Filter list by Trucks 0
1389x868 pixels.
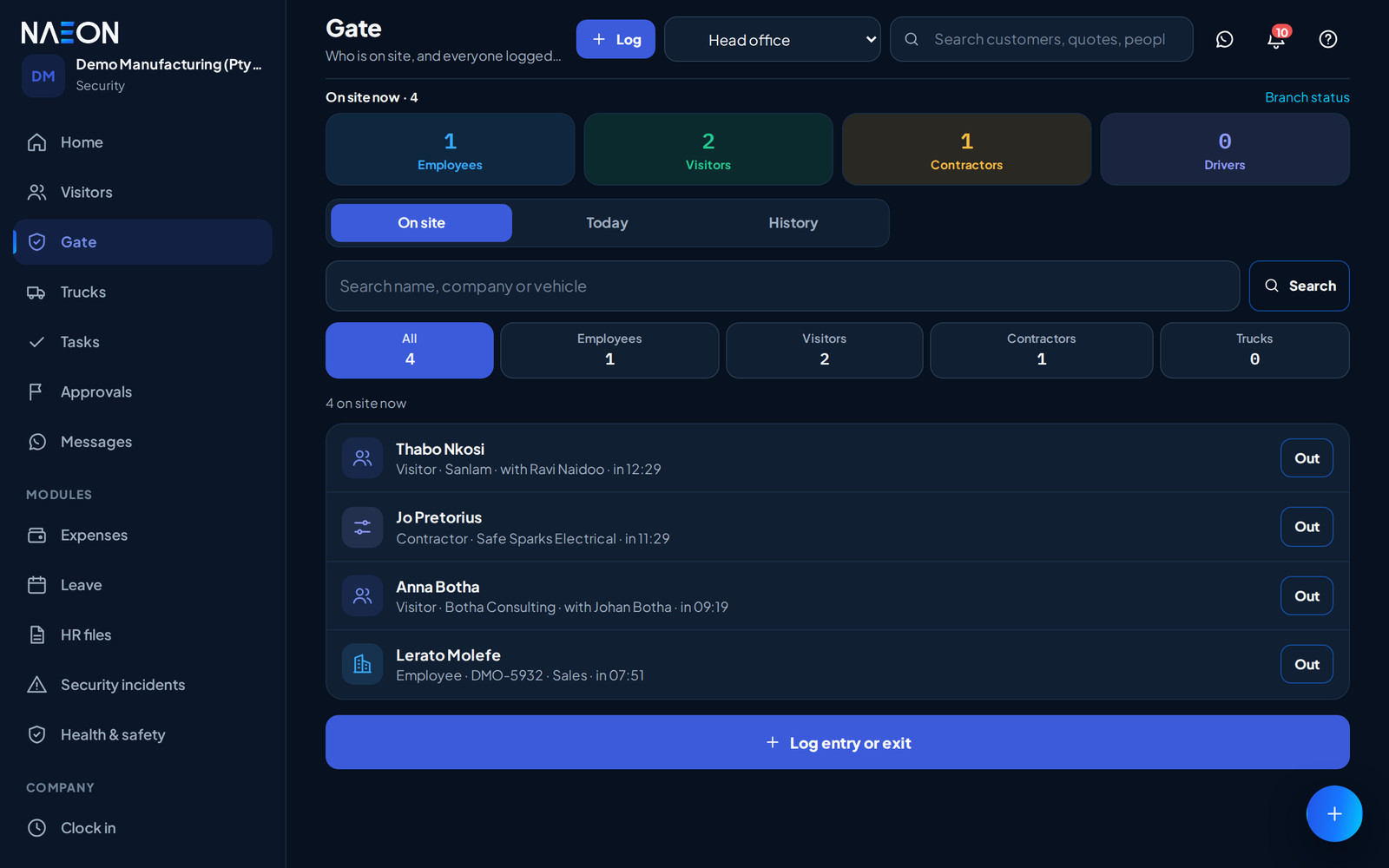[1254, 351]
